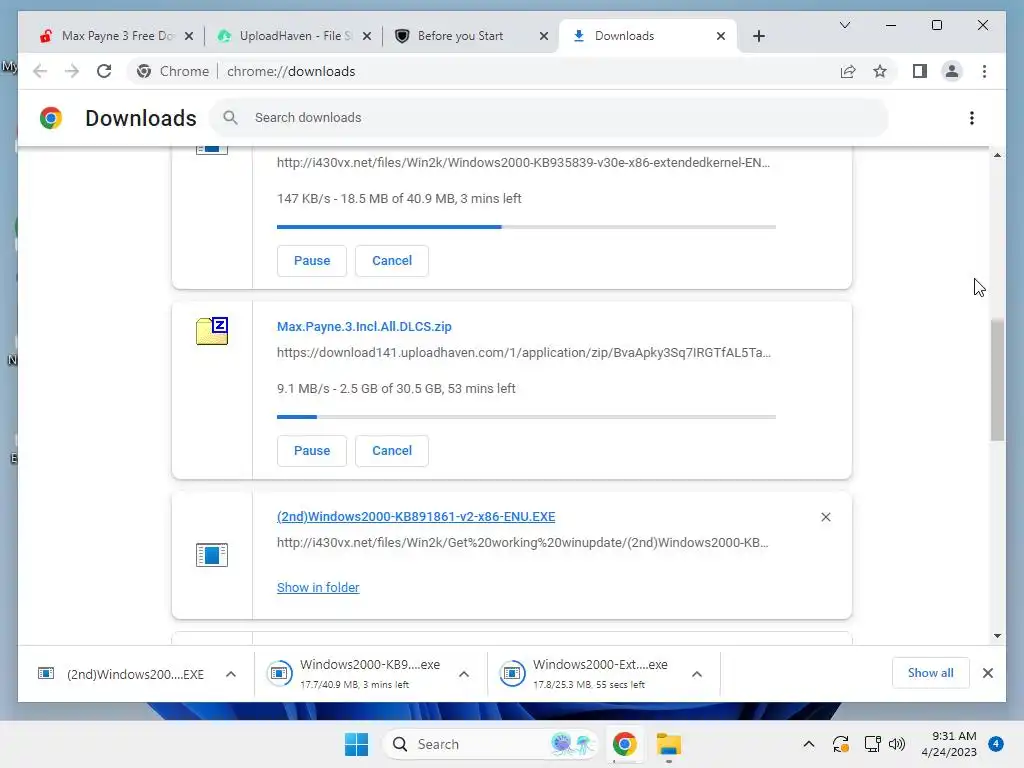1024x768 pixels.
Task: Expand options for (2nd)Windows200....EXE shelf item
Action: pyautogui.click(x=231, y=674)
